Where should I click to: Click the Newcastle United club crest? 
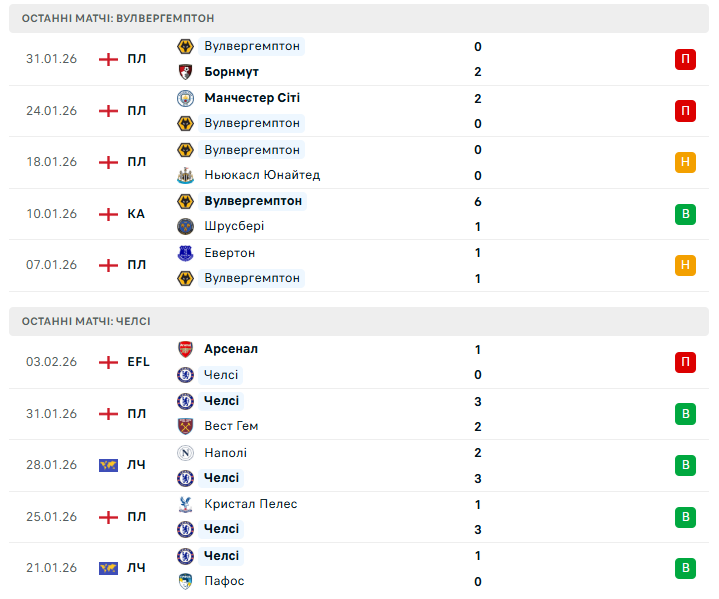pos(185,175)
